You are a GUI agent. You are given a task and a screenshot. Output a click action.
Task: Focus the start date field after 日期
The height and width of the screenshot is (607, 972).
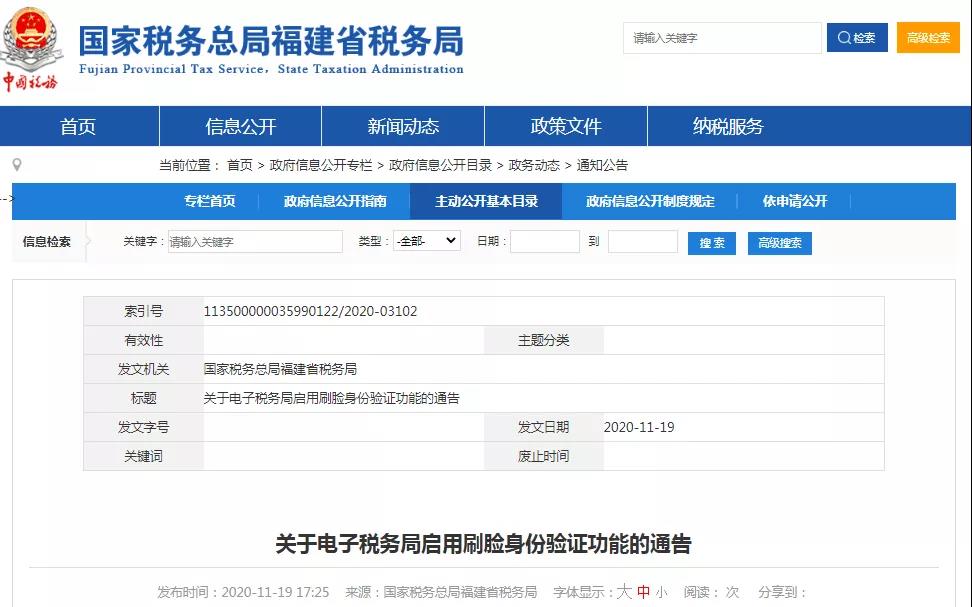tap(545, 242)
